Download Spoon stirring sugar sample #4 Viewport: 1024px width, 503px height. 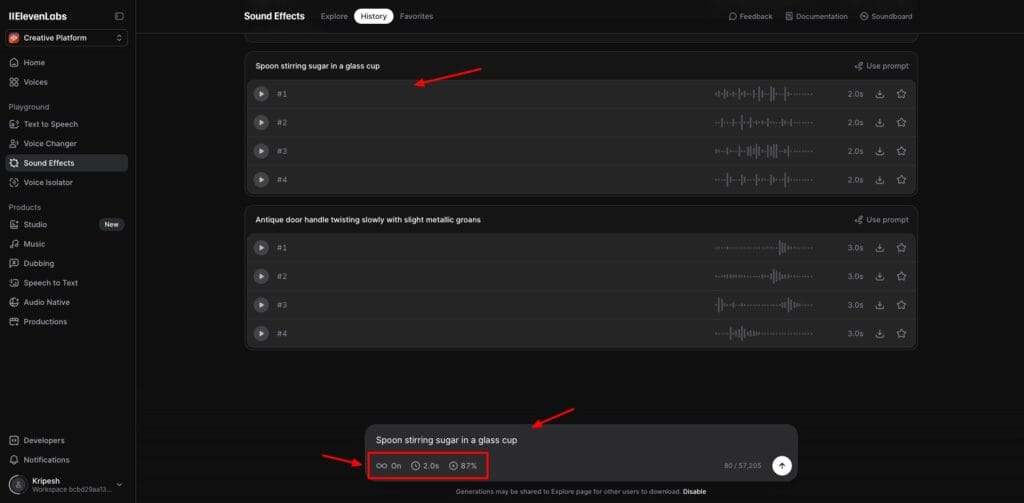pos(880,180)
